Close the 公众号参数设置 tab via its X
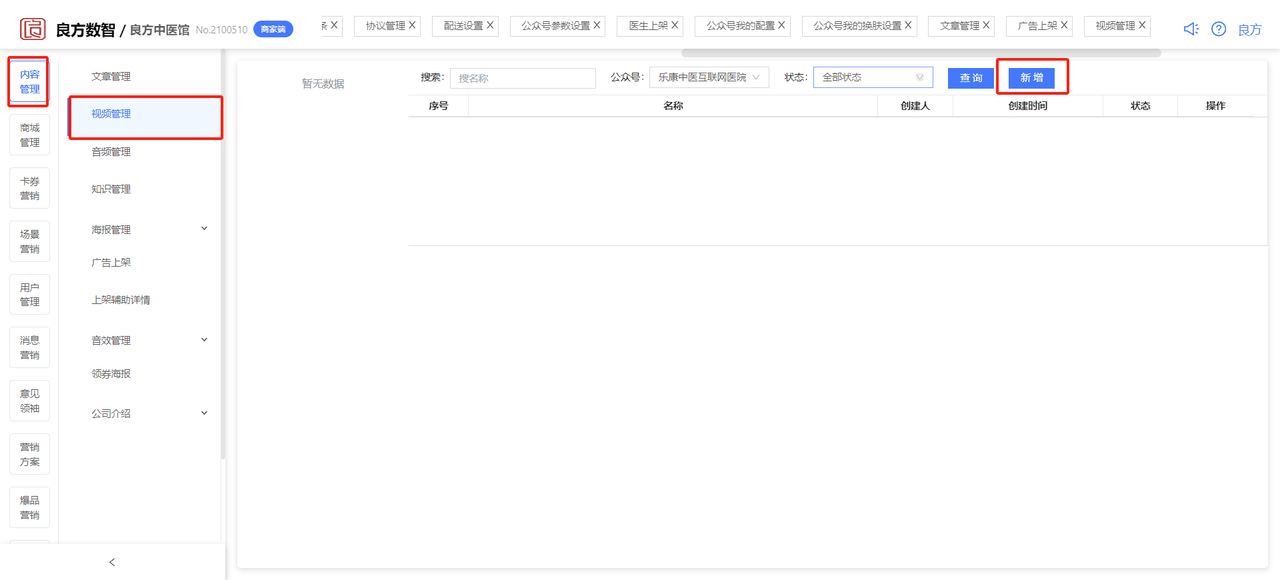1280x580 pixels. 597,25
